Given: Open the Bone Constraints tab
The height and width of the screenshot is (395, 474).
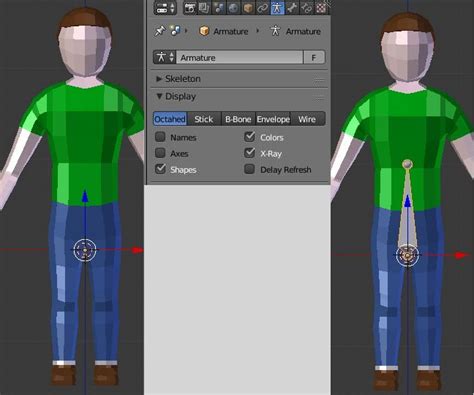Looking at the screenshot, I should pos(306,8).
